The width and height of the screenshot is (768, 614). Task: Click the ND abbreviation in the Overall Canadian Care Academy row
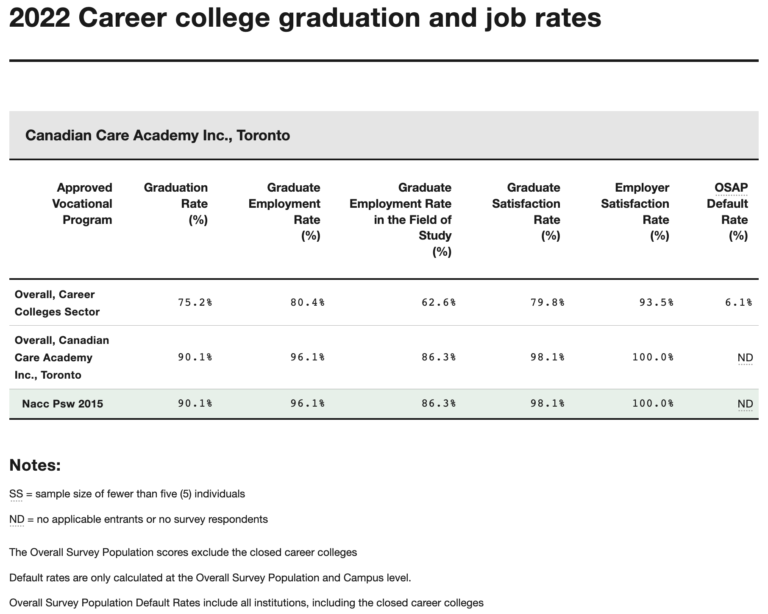tap(744, 358)
